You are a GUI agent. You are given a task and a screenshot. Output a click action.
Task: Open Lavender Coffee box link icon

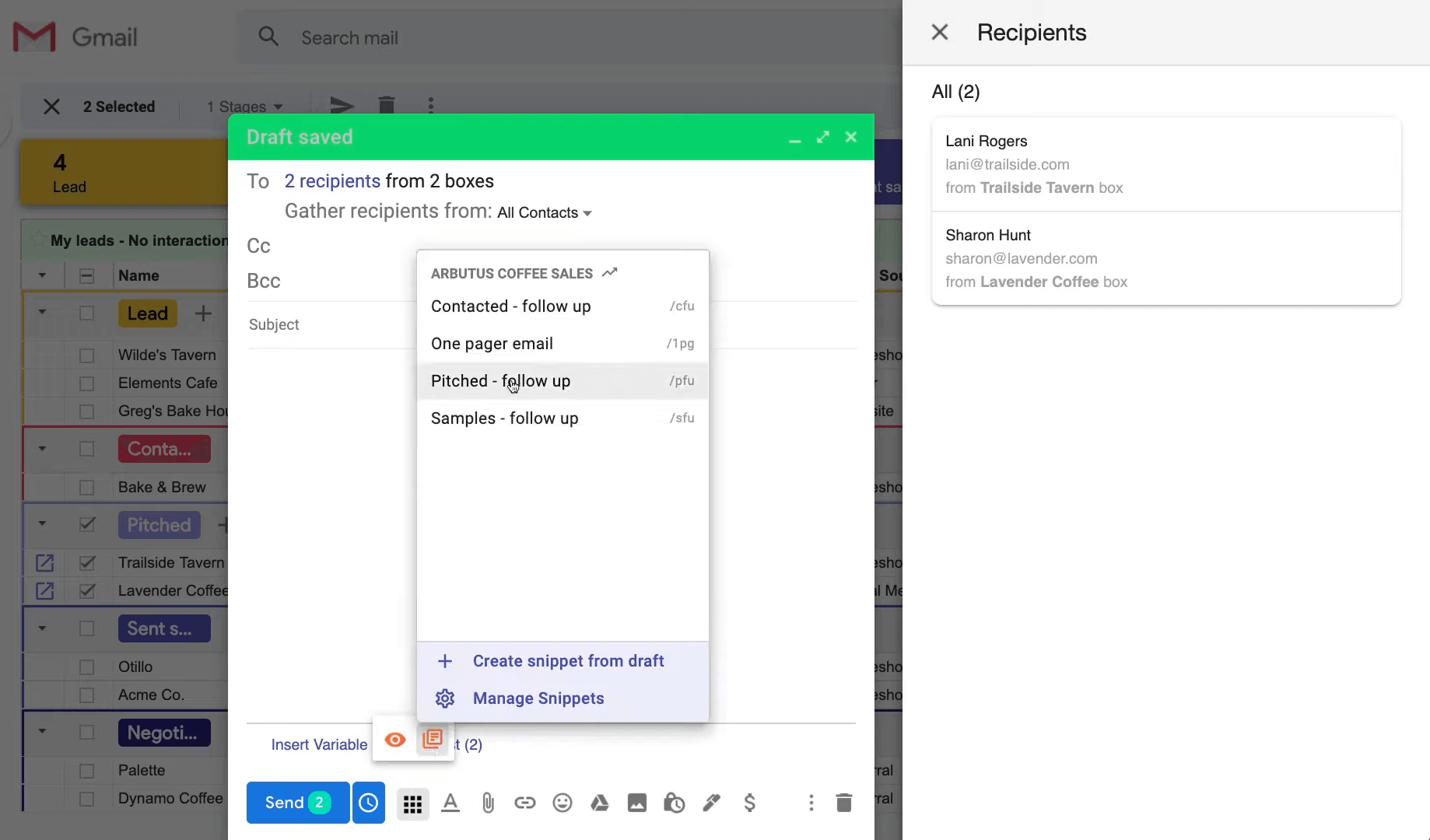(45, 590)
